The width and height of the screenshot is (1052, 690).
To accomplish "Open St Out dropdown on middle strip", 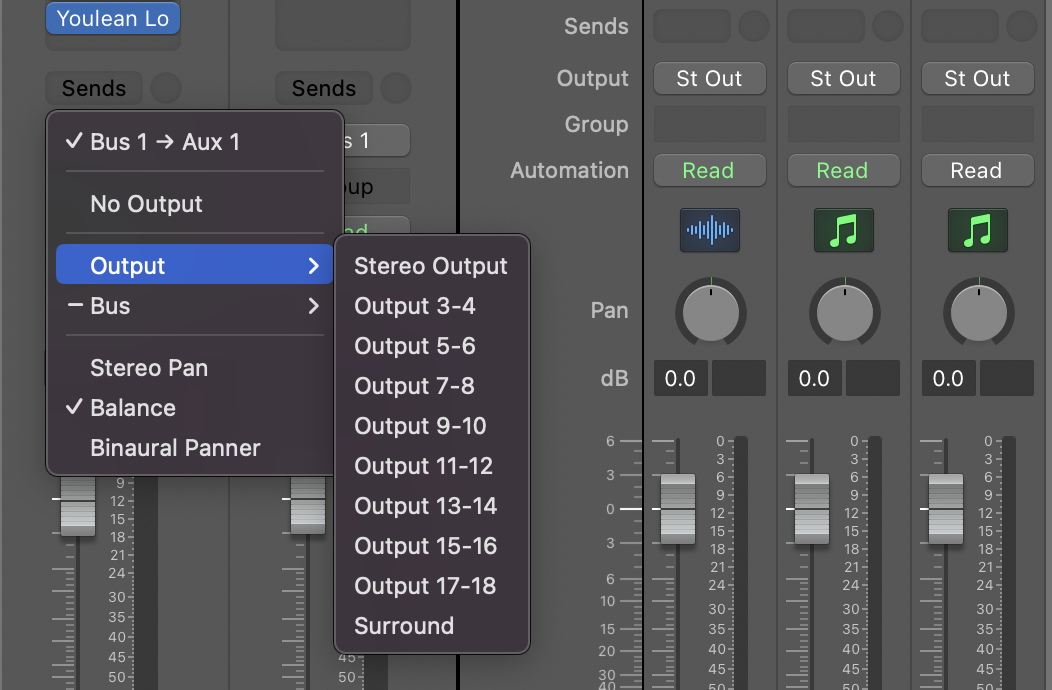I will [x=844, y=79].
